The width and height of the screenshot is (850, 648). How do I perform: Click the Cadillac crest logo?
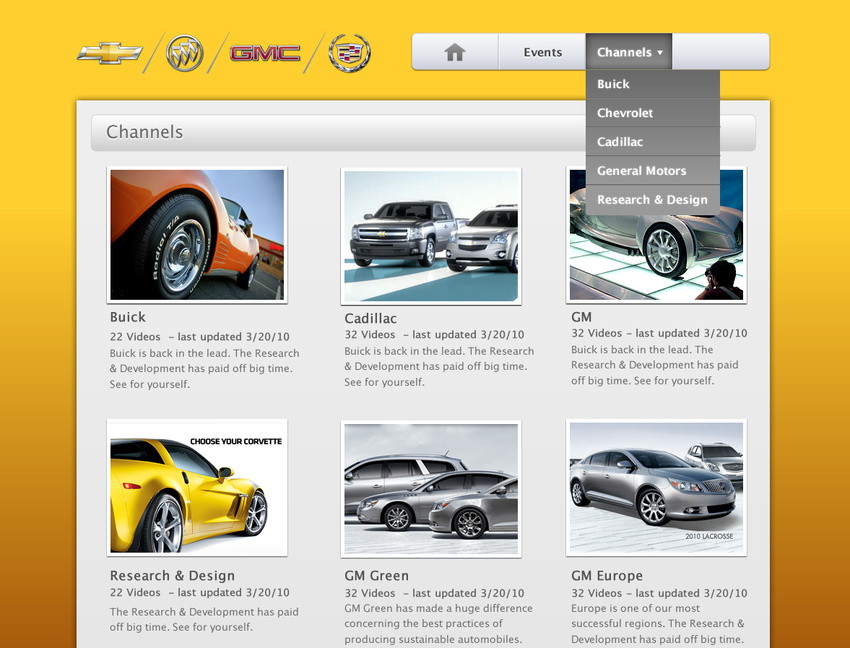click(x=350, y=53)
